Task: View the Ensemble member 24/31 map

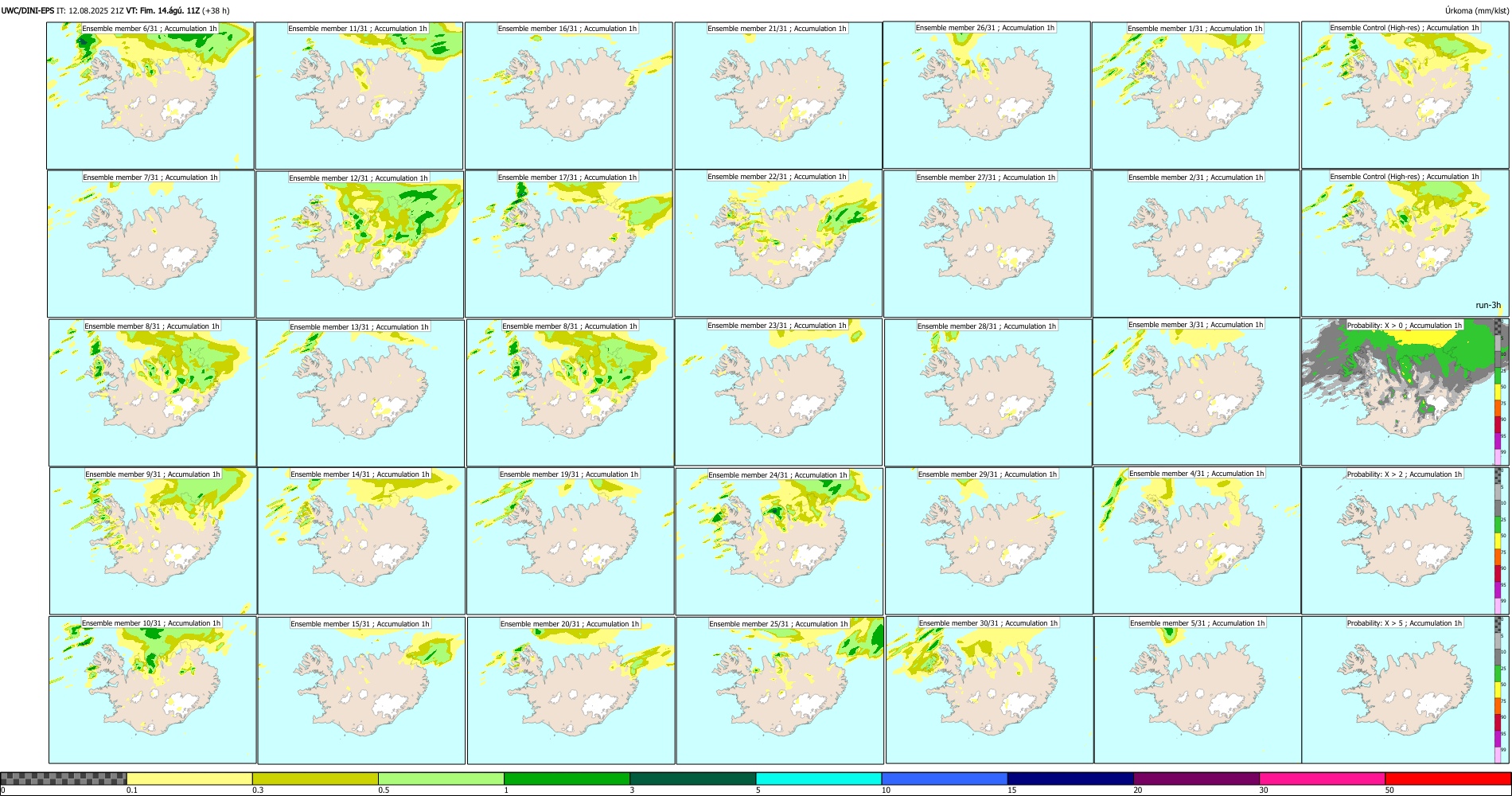Action: [779, 541]
